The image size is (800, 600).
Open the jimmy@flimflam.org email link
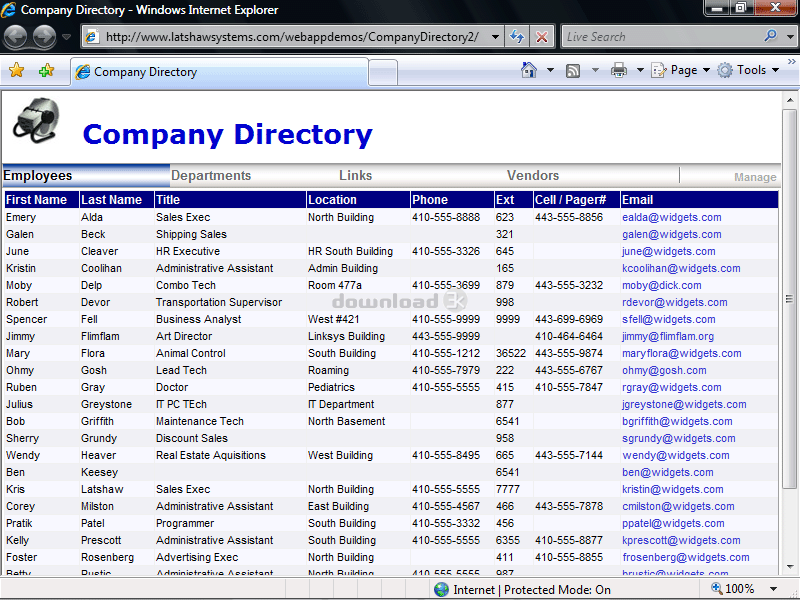668,336
